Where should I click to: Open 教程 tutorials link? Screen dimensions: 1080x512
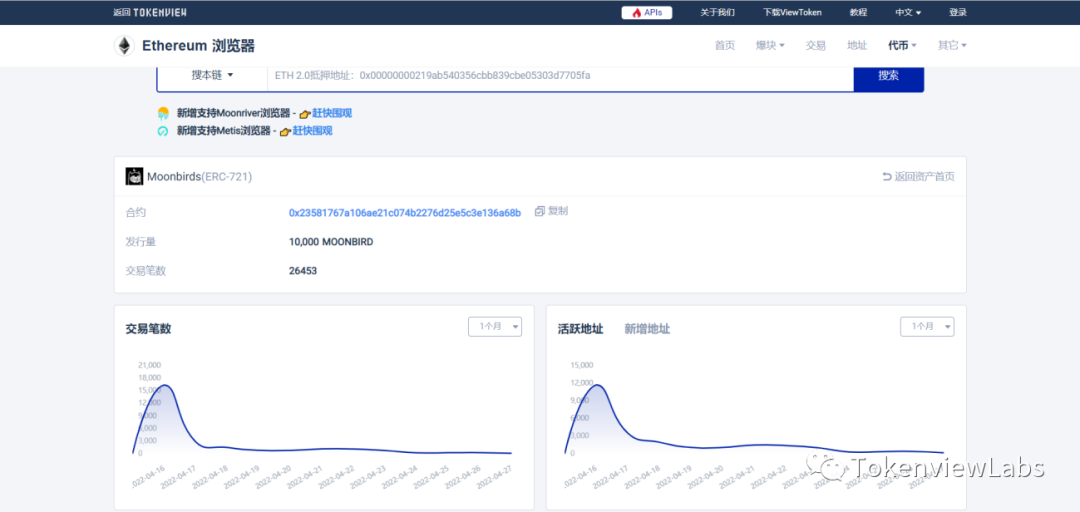pyautogui.click(x=858, y=12)
